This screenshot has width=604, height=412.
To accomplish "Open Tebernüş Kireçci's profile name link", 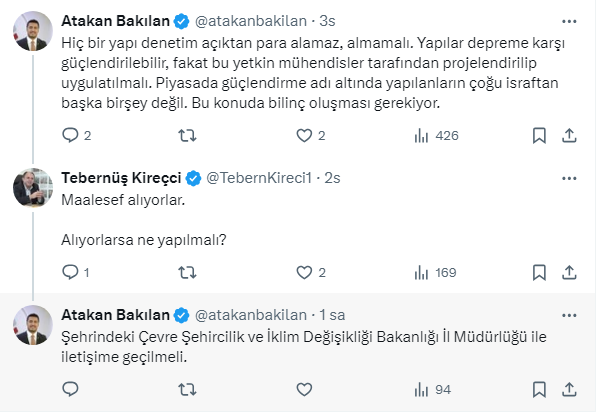I will [121, 178].
